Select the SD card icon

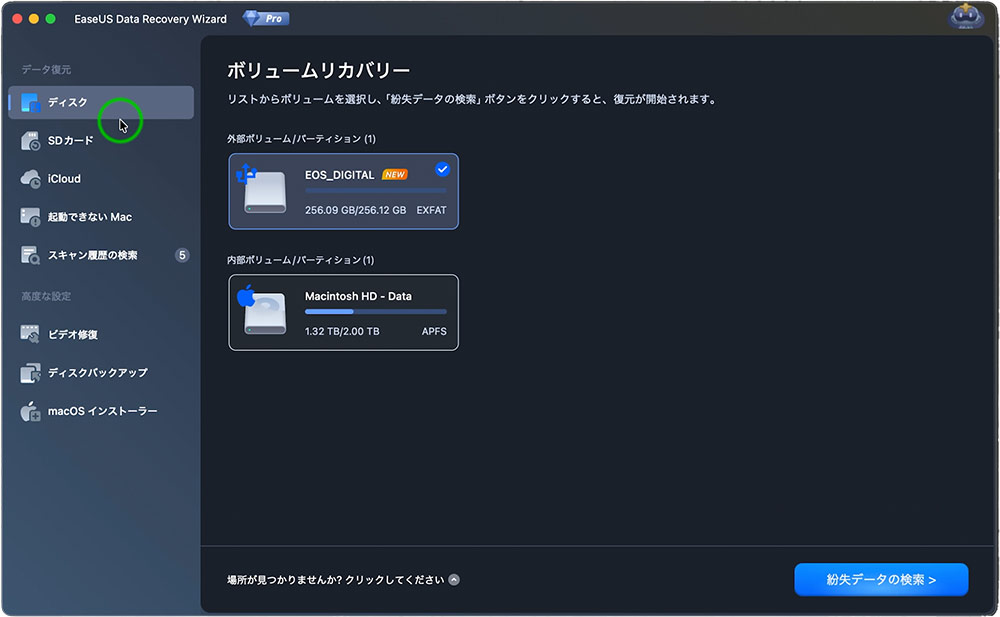30,141
